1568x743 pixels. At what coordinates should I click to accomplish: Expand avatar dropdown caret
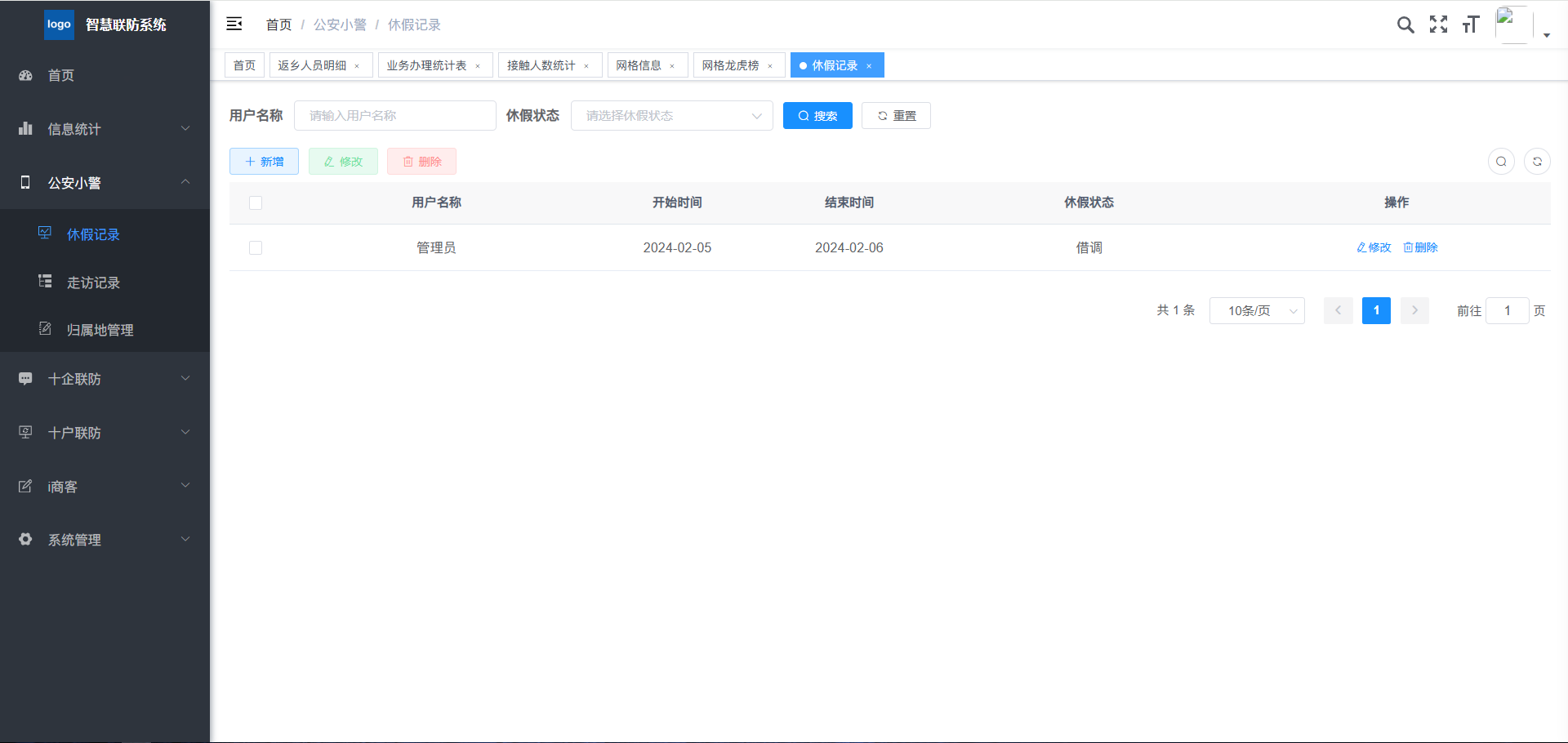click(1547, 35)
